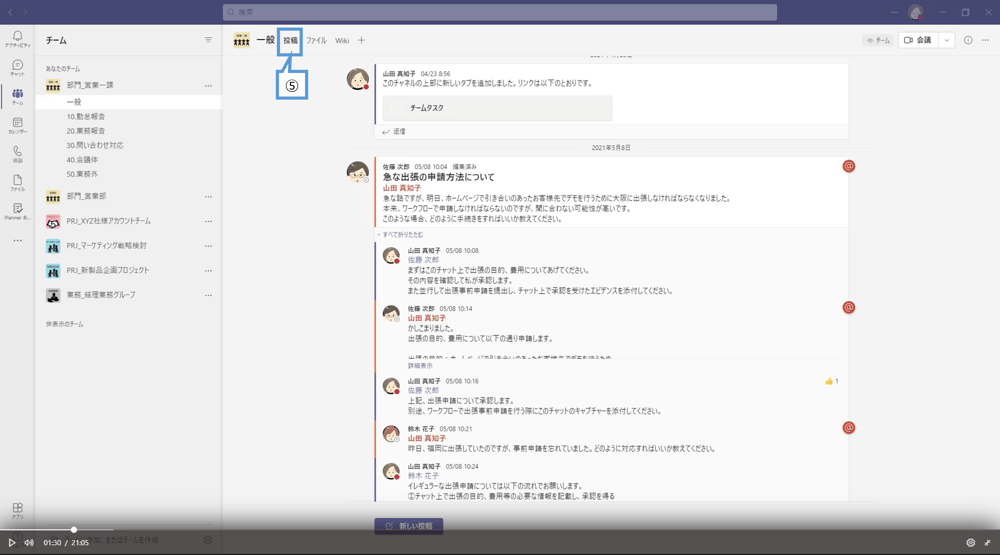Open title bar settings ellipsis

(894, 12)
